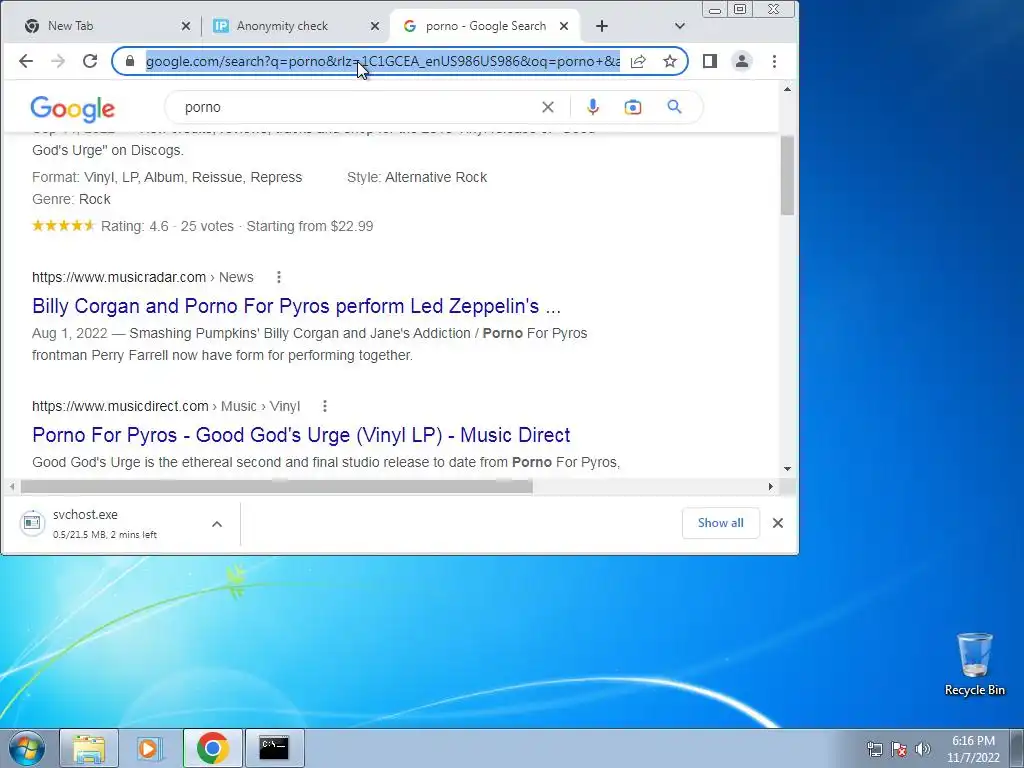Click the svchost.exe download file icon

tap(32, 523)
